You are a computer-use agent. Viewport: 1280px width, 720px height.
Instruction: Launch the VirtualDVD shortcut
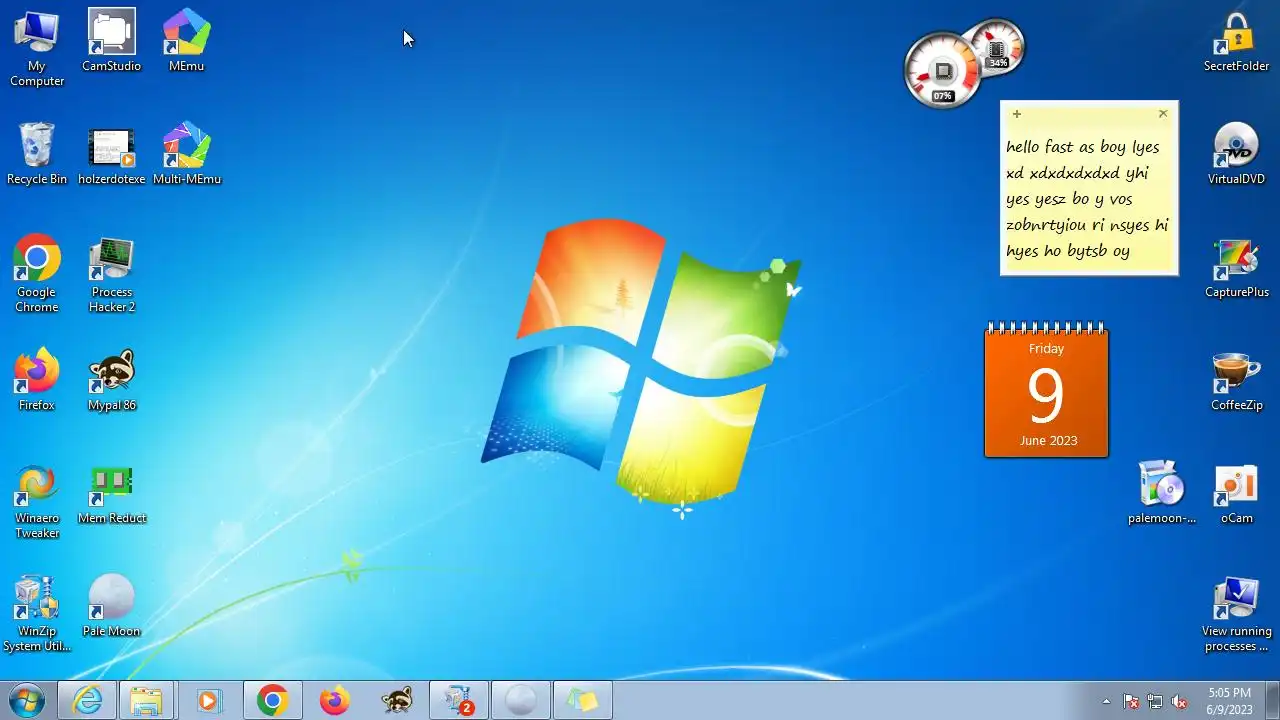(1236, 154)
